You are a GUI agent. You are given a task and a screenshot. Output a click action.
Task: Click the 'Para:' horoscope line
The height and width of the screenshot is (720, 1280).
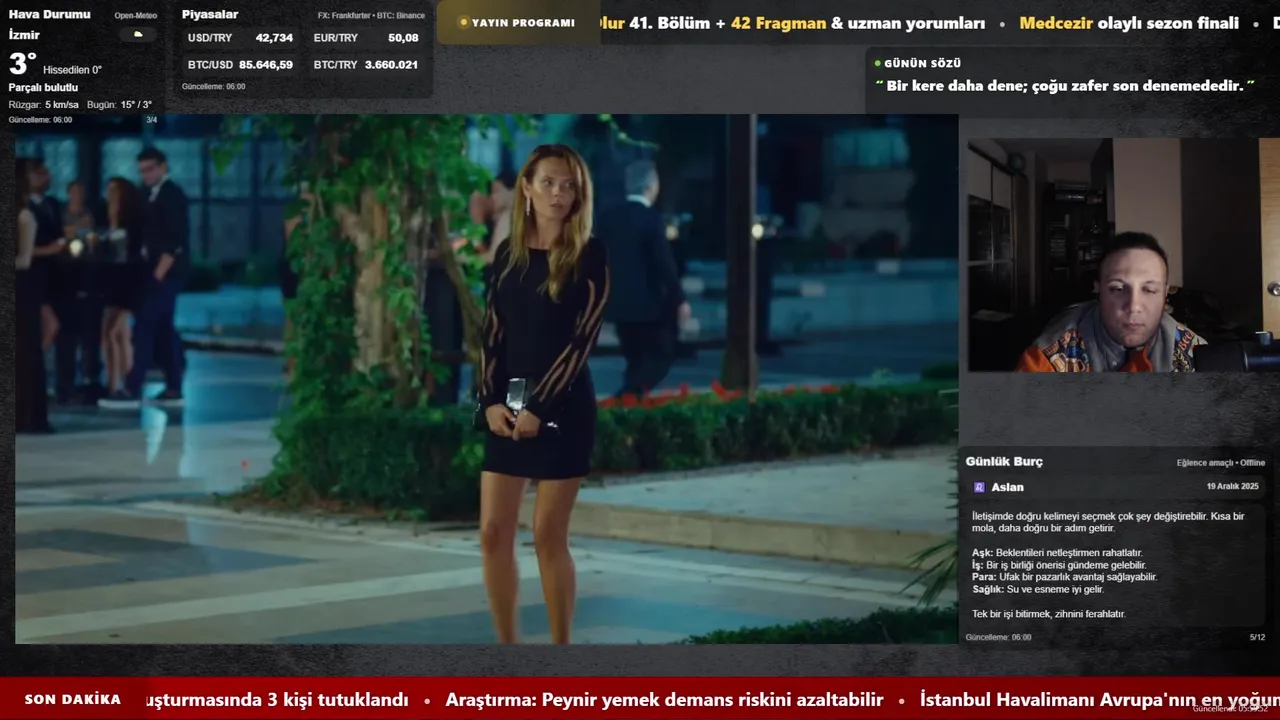pos(1064,577)
